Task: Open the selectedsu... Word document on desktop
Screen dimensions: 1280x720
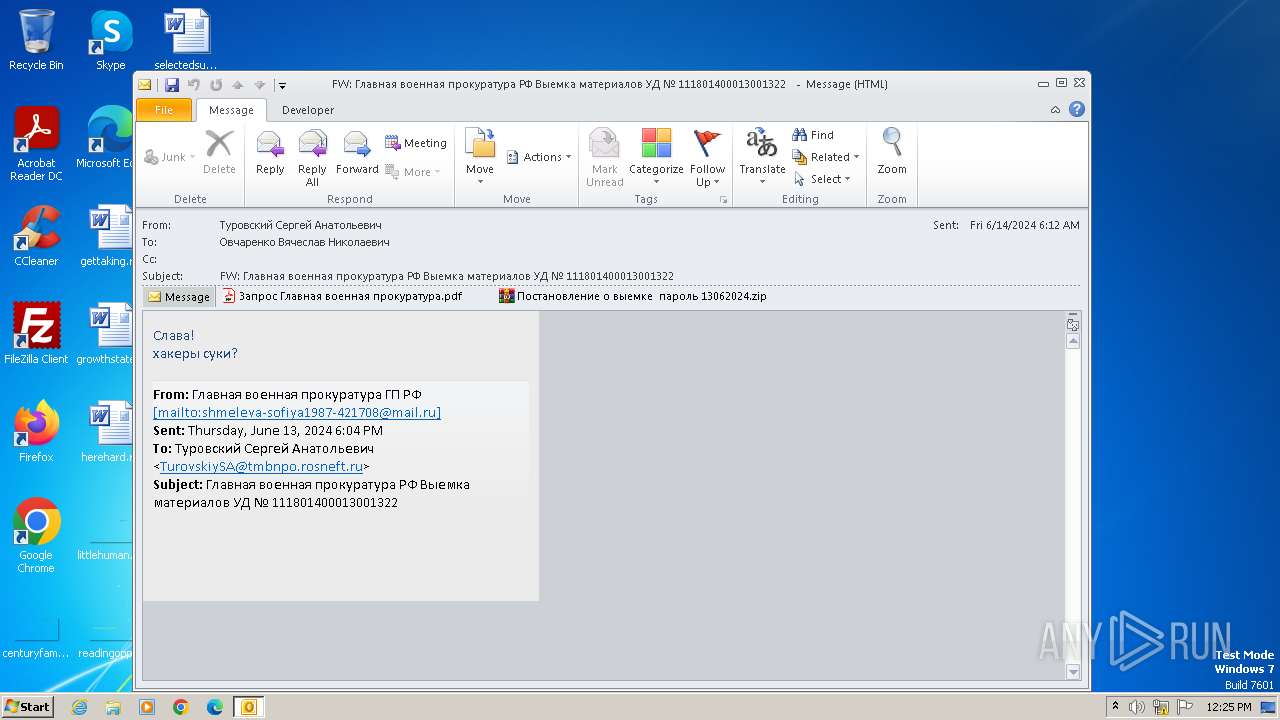Action: pos(186,41)
